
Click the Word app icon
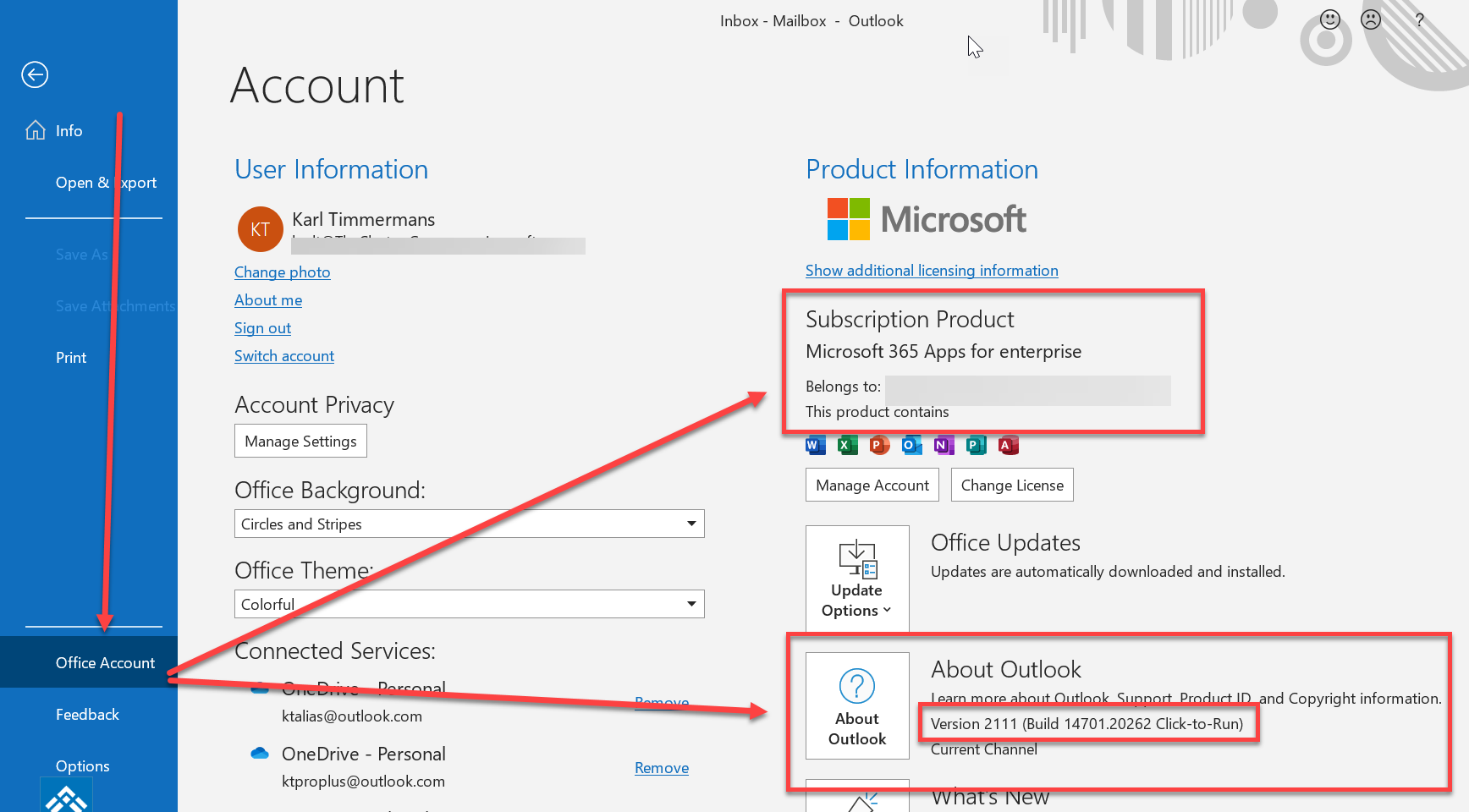click(x=815, y=445)
